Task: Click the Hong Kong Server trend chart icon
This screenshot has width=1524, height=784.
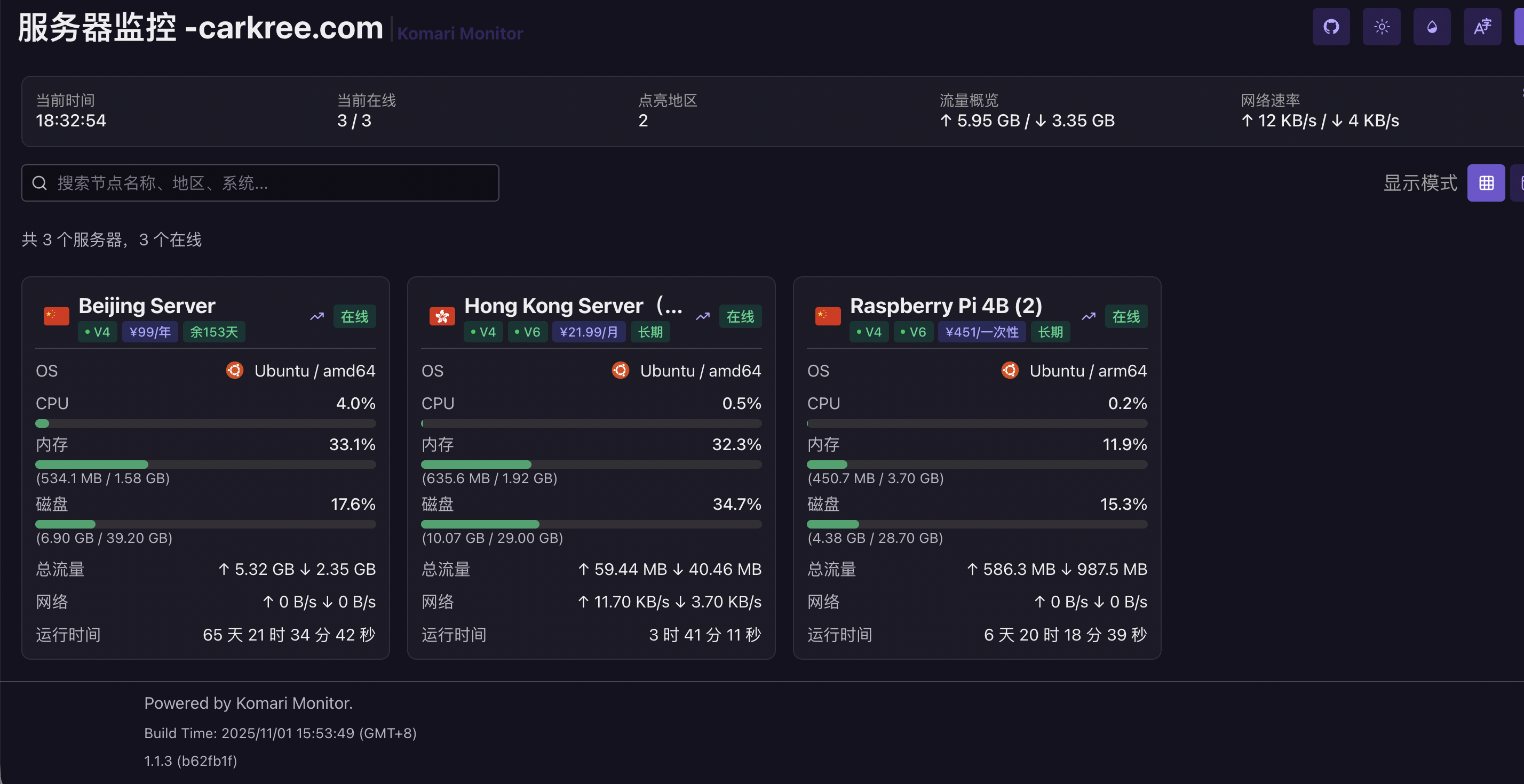Action: click(x=703, y=316)
